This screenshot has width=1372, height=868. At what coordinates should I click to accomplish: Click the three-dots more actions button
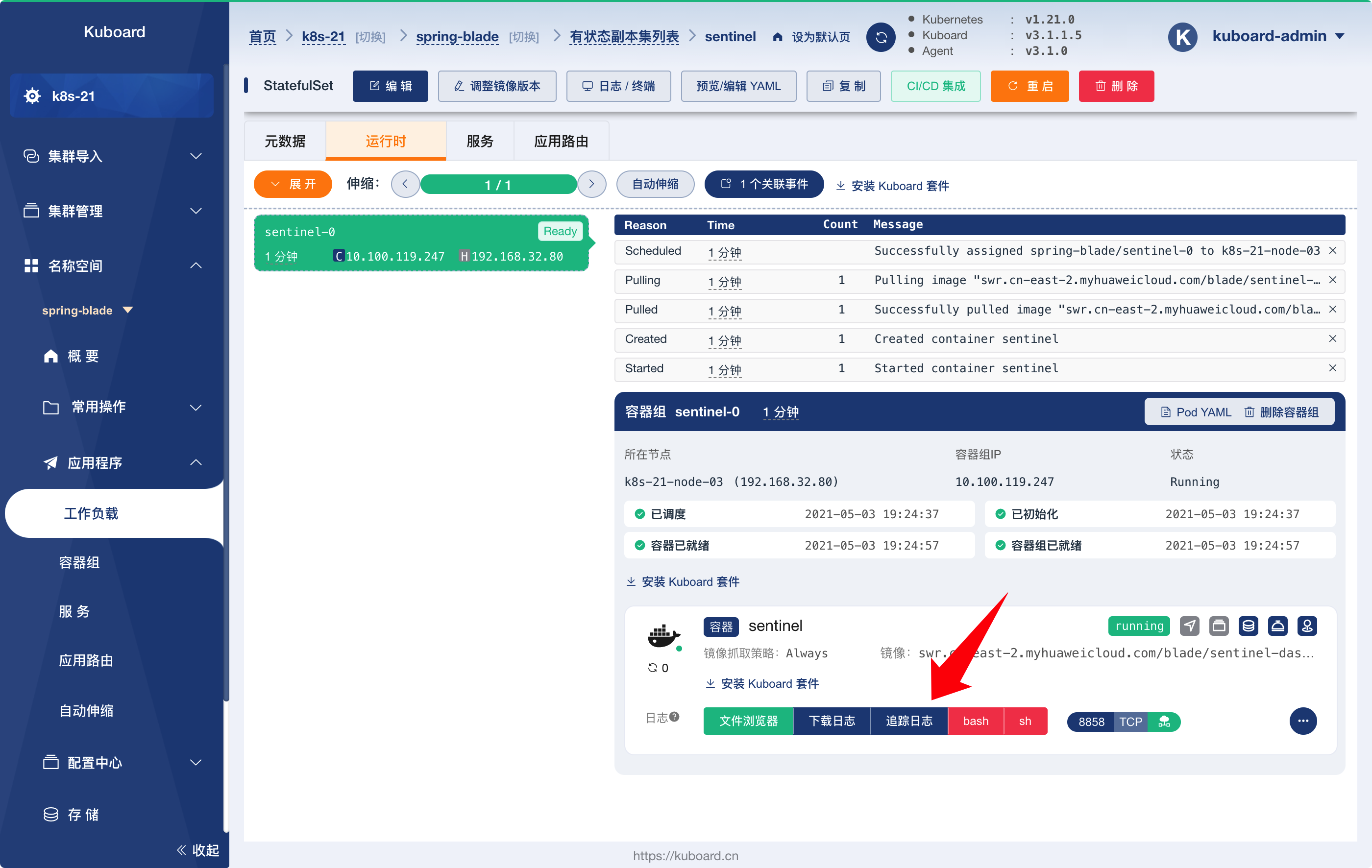coord(1302,721)
